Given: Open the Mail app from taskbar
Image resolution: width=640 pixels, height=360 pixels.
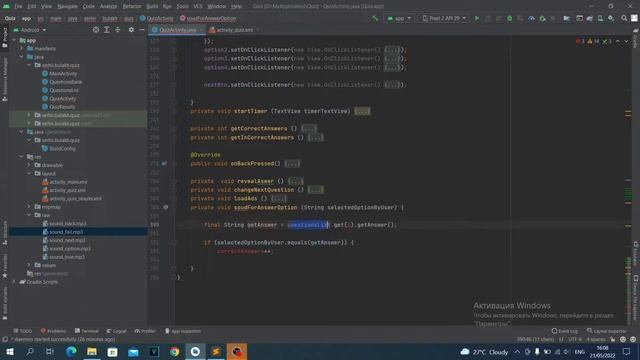Looking at the screenshot, I should click(133, 352).
